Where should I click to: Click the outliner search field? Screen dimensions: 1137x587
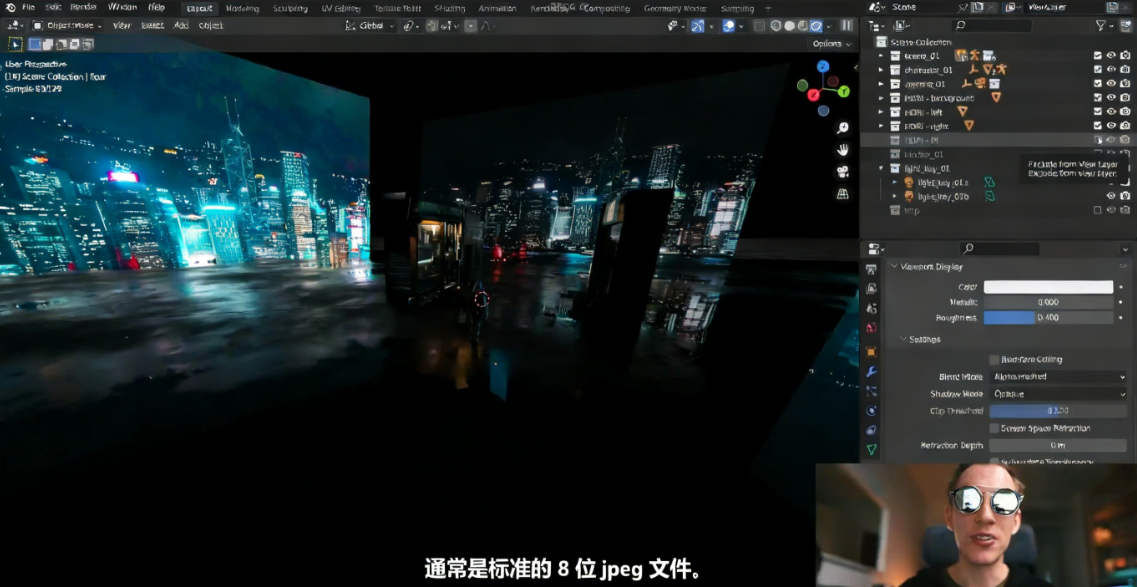click(992, 25)
